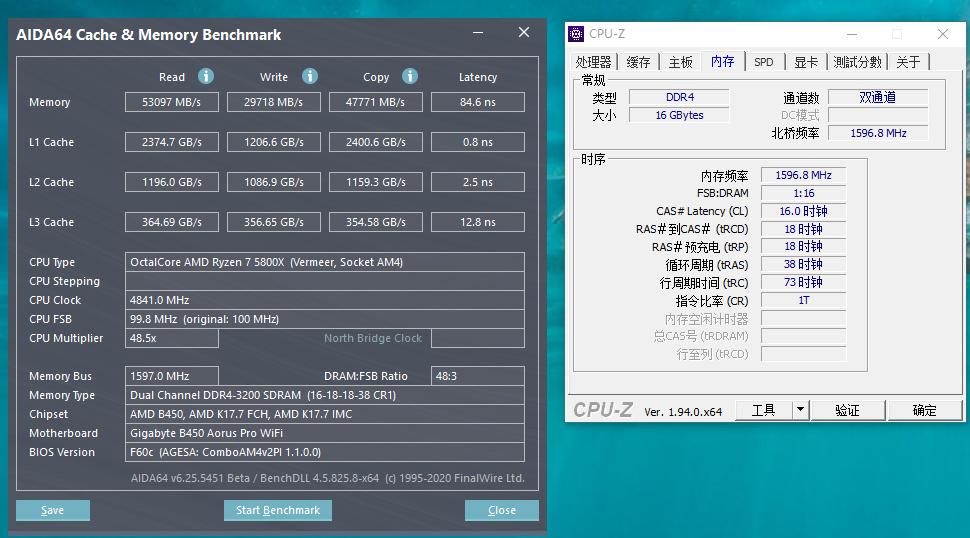970x538 pixels.
Task: Click the 大小 16 GBytes value in CPU-Z
Action: coord(679,115)
